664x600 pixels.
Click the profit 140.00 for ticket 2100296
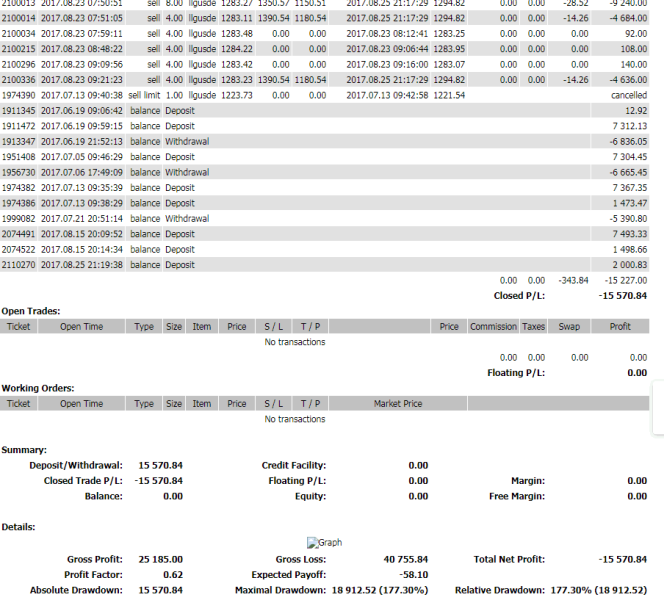point(634,64)
